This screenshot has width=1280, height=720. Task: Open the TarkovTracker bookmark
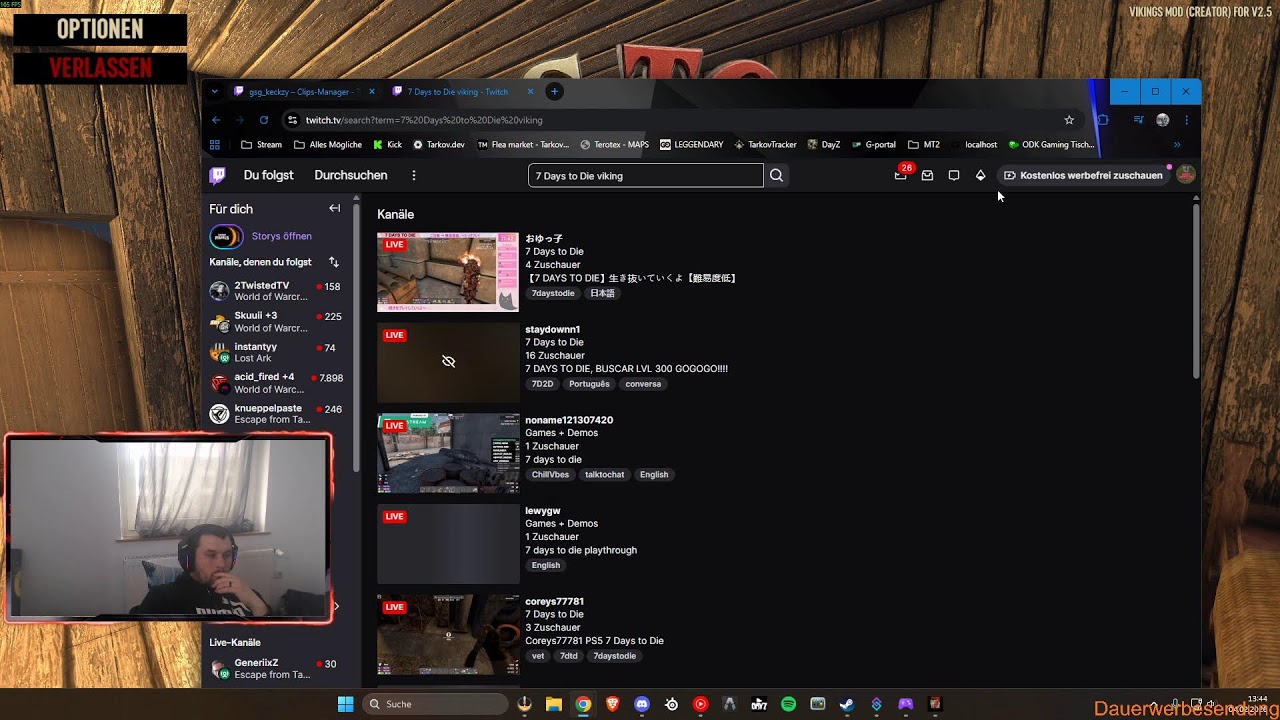pos(766,145)
